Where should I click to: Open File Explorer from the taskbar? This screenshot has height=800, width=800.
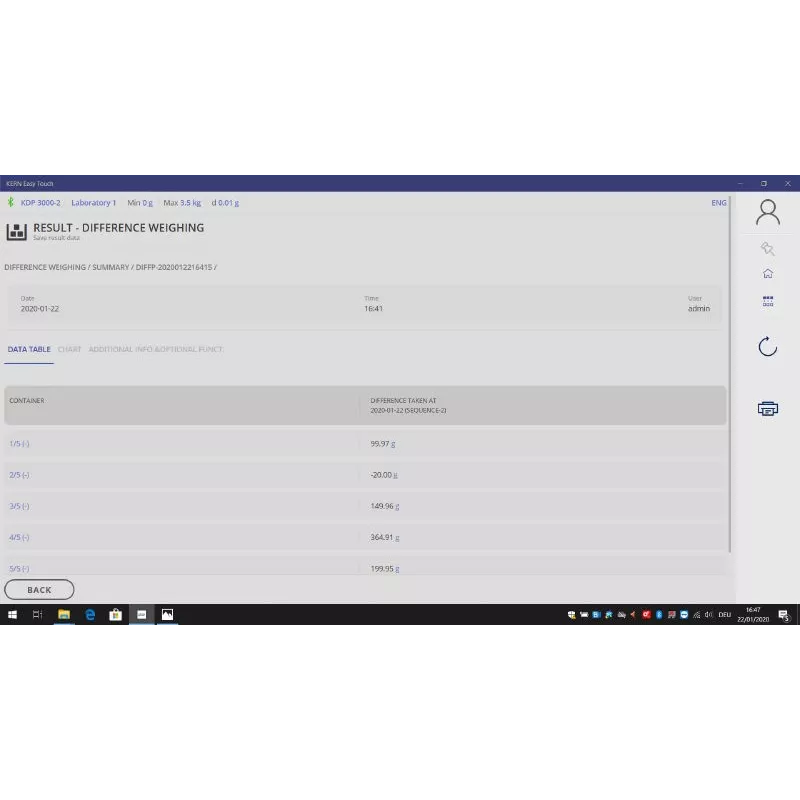[63, 615]
